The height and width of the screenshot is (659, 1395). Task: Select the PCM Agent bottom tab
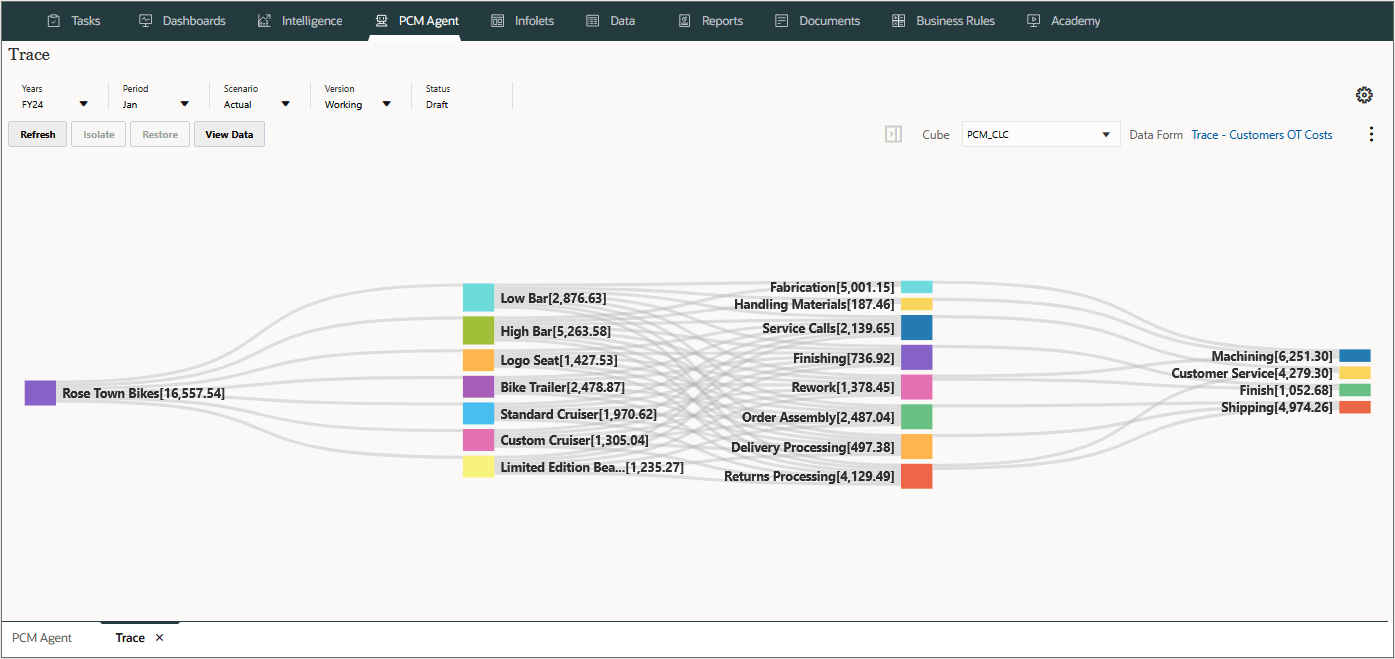point(42,638)
